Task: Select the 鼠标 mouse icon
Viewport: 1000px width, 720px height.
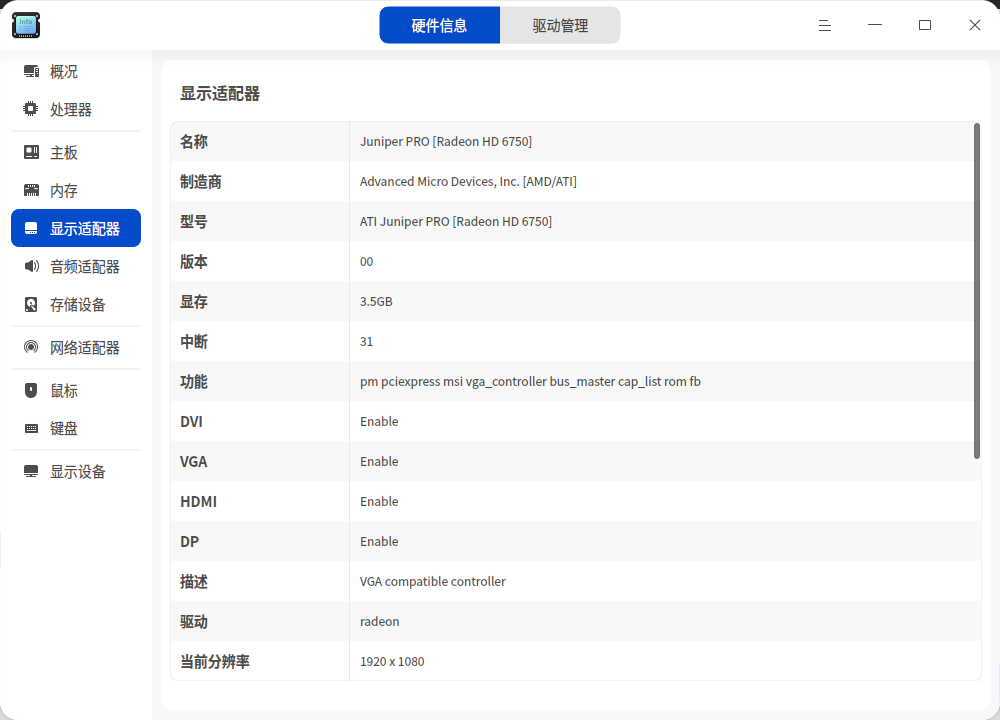Action: tap(31, 390)
